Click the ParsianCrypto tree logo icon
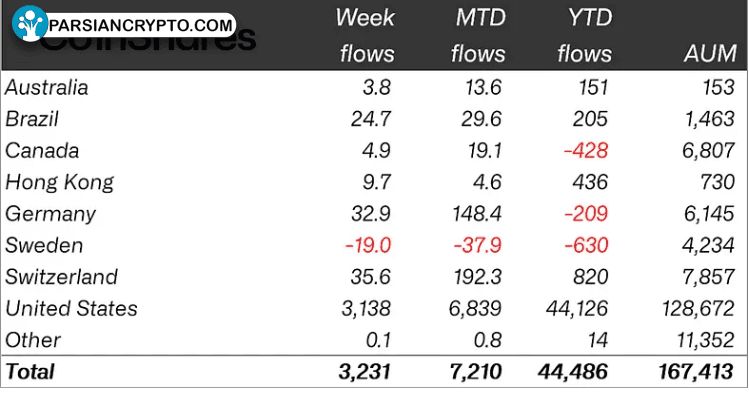This screenshot has width=749, height=409. coord(30,23)
